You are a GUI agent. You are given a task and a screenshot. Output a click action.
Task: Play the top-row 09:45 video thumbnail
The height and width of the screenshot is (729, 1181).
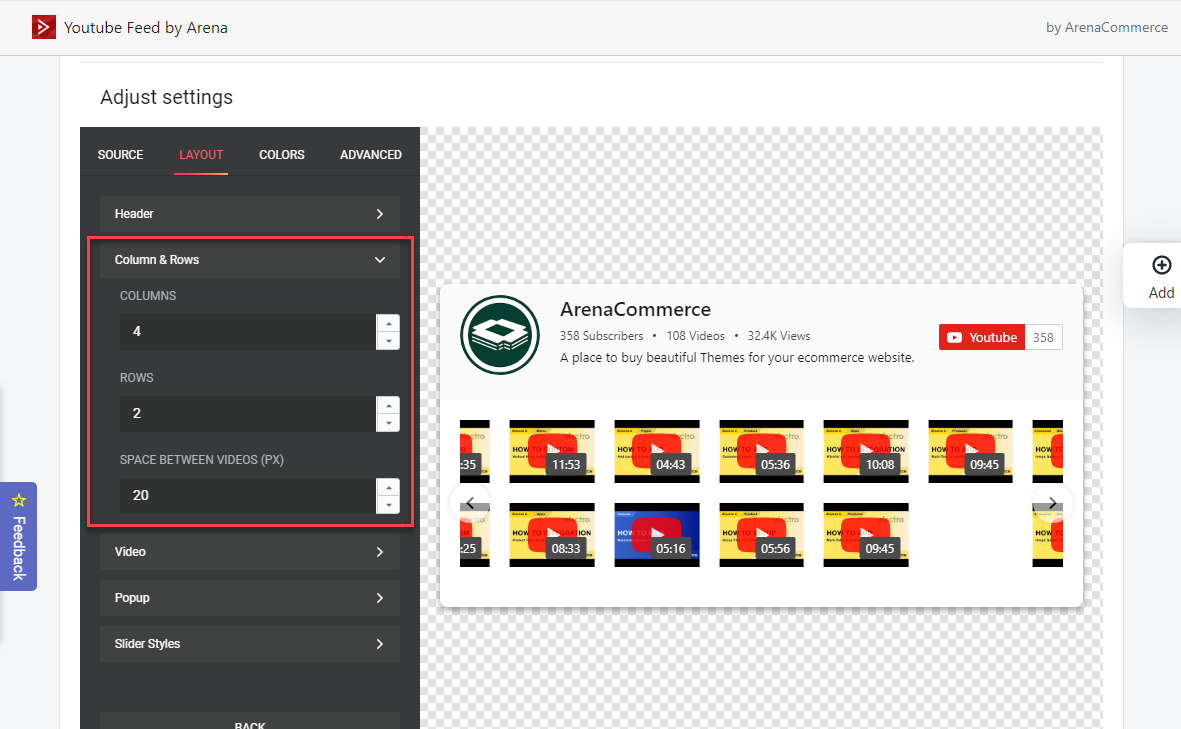(970, 451)
